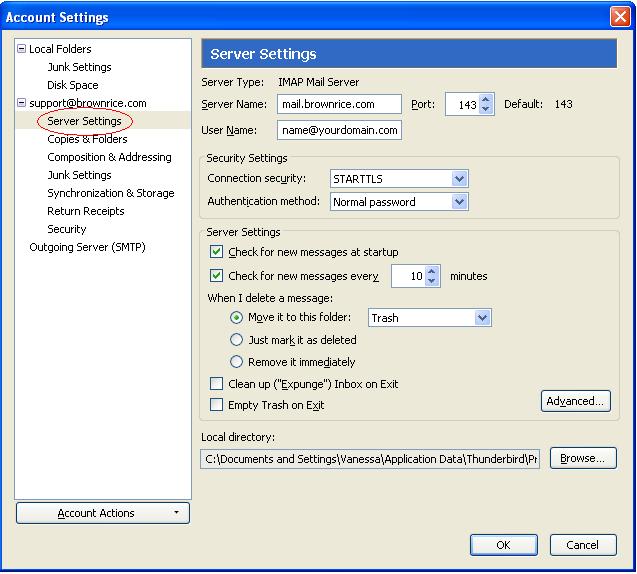Increase the port number with up arrow
This screenshot has height=574, width=637.
coord(486,100)
